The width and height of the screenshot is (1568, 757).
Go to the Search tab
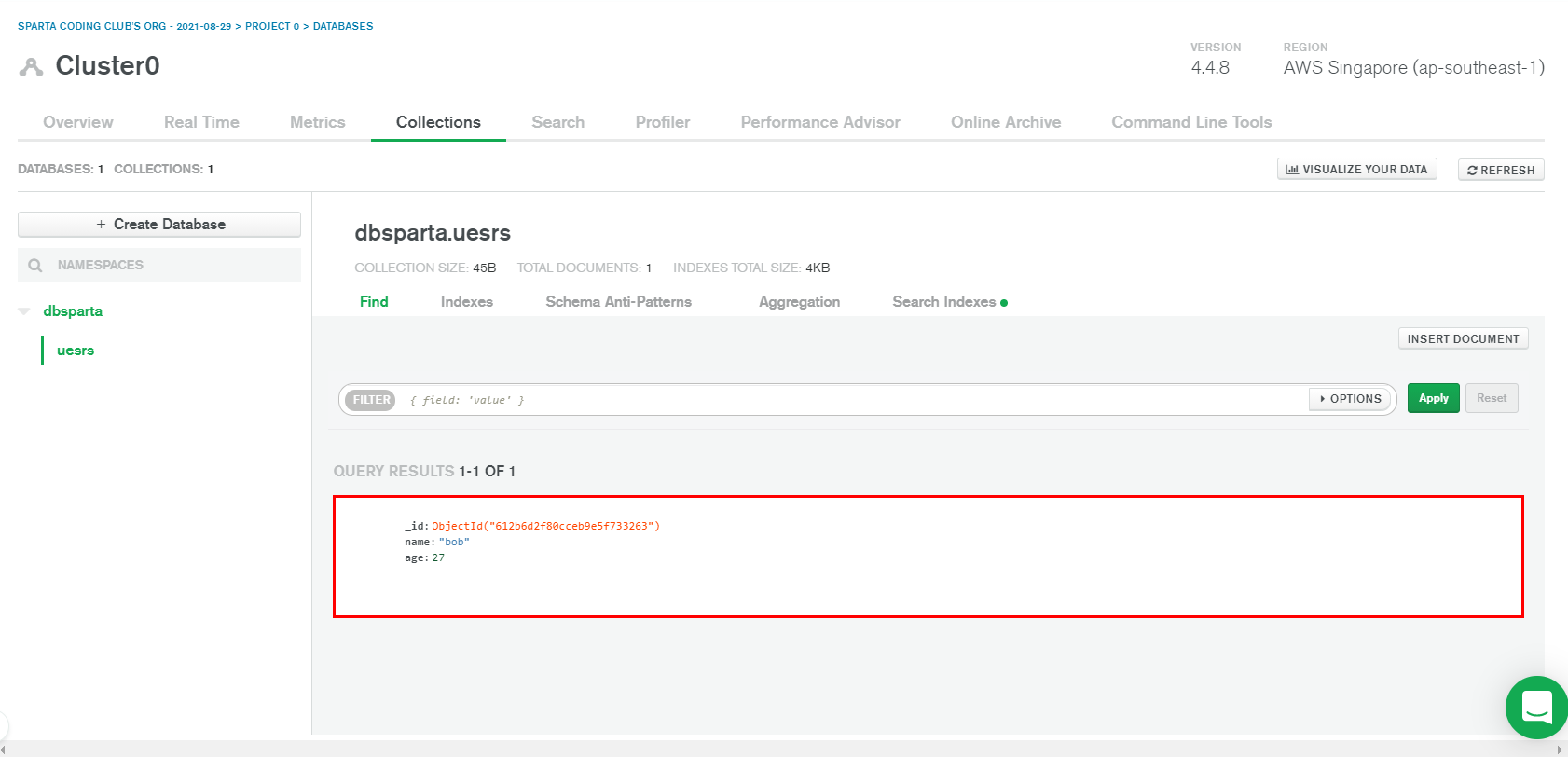558,122
